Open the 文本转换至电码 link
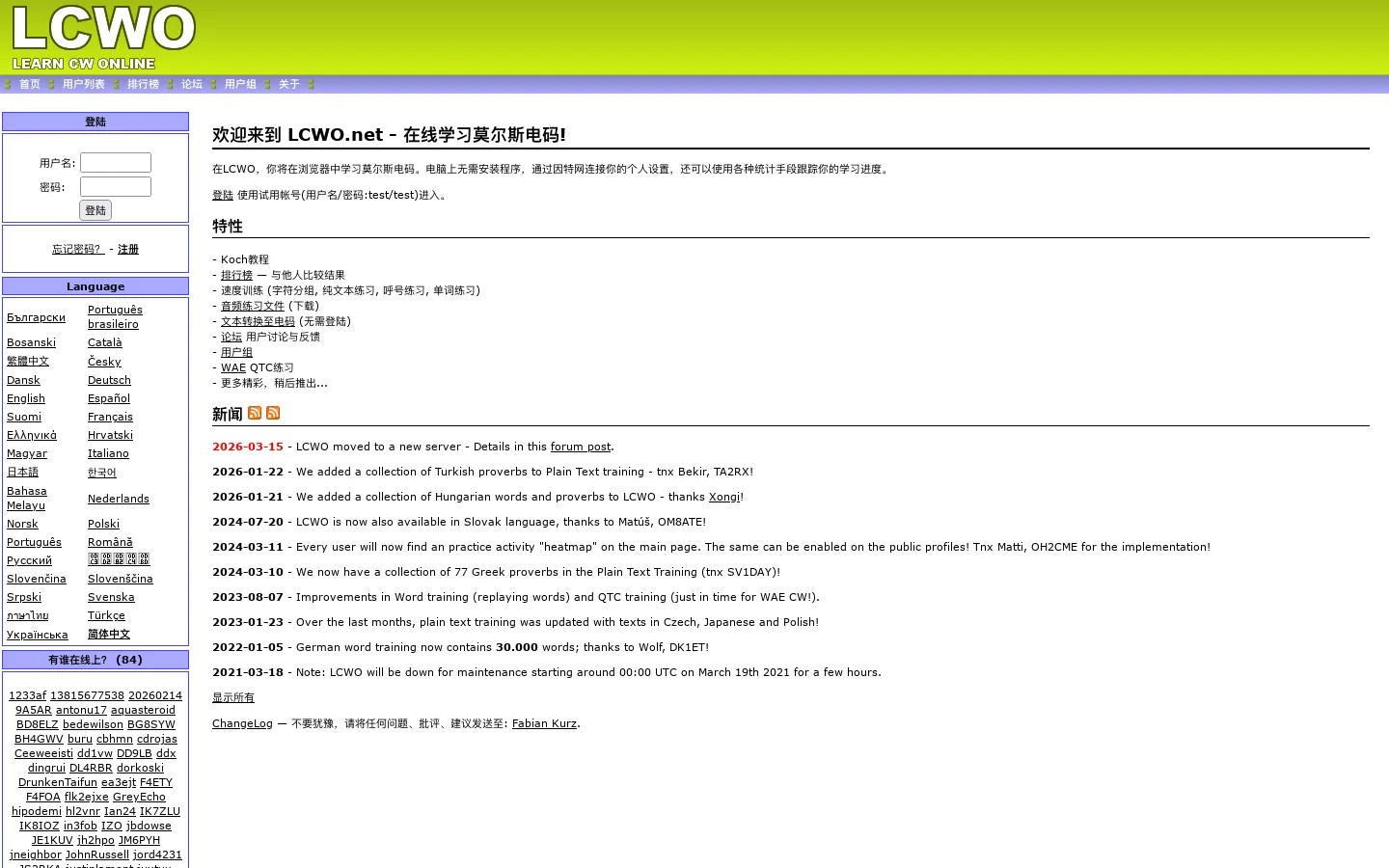The height and width of the screenshot is (868, 1389). [x=258, y=321]
